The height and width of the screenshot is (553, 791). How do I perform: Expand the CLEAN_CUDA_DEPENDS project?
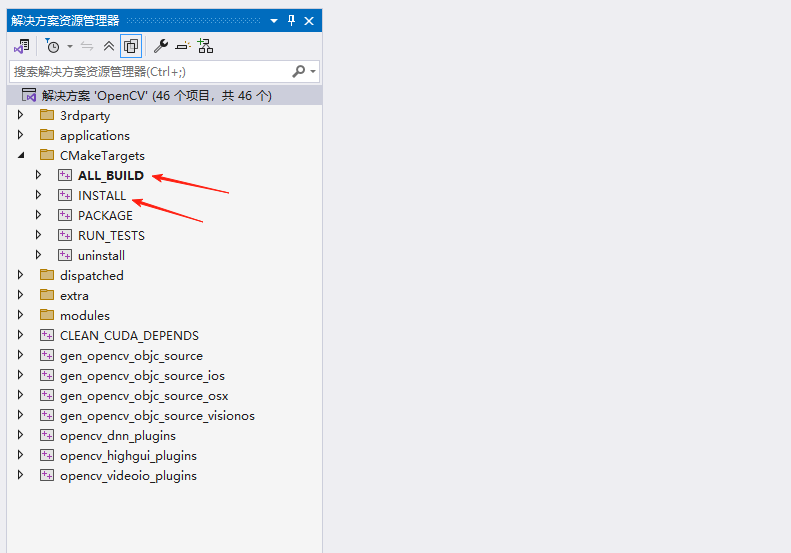click(20, 335)
